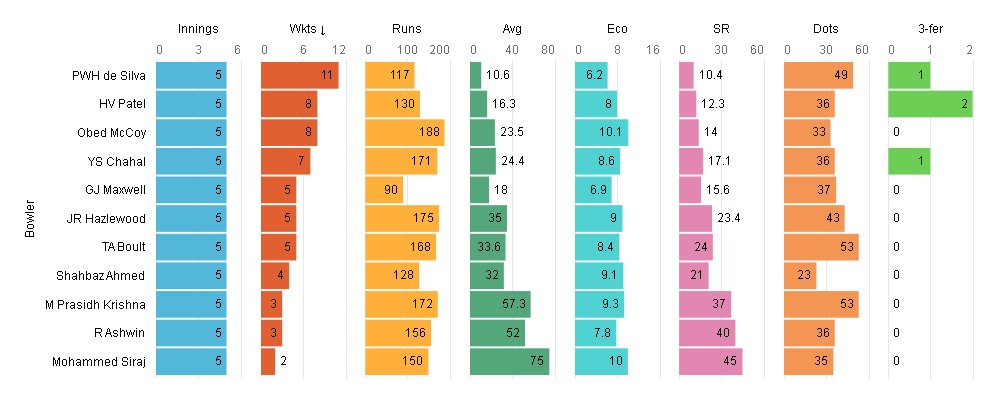The image size is (1007, 400).
Task: Select the Avg column header
Action: (512, 29)
